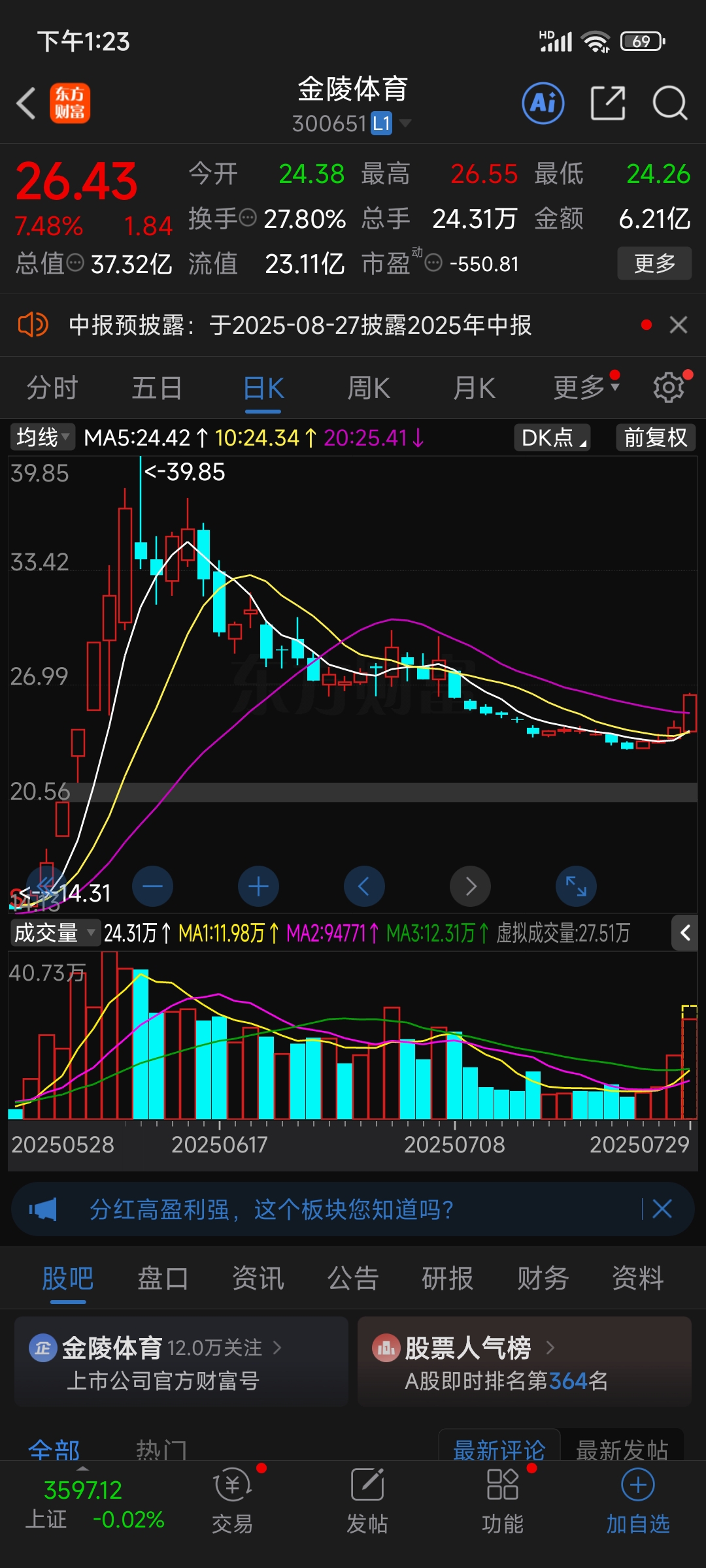Tap the megaphone promo icon
The height and width of the screenshot is (1568, 706).
pyautogui.click(x=43, y=1209)
